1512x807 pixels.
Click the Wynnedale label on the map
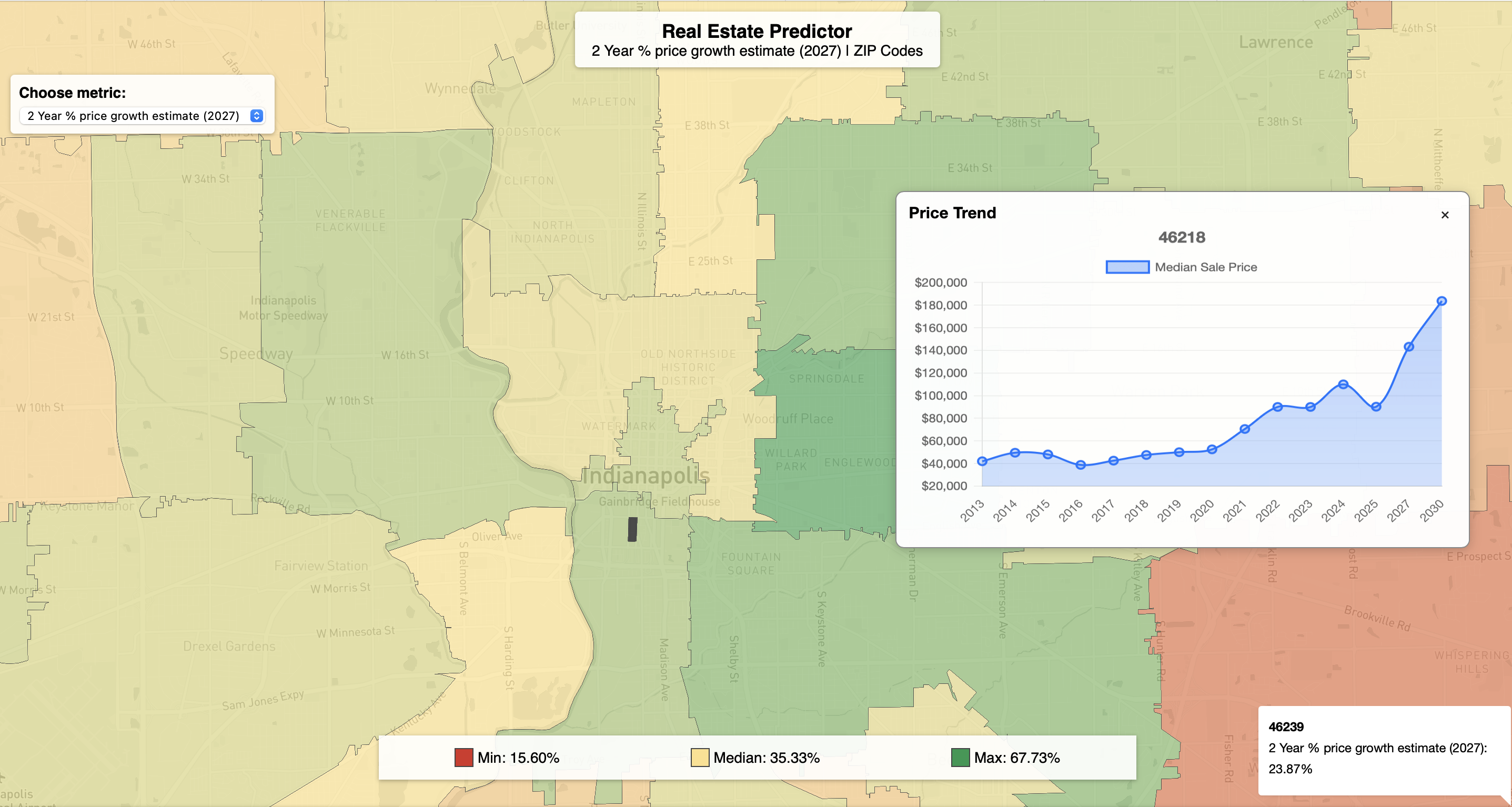click(460, 88)
